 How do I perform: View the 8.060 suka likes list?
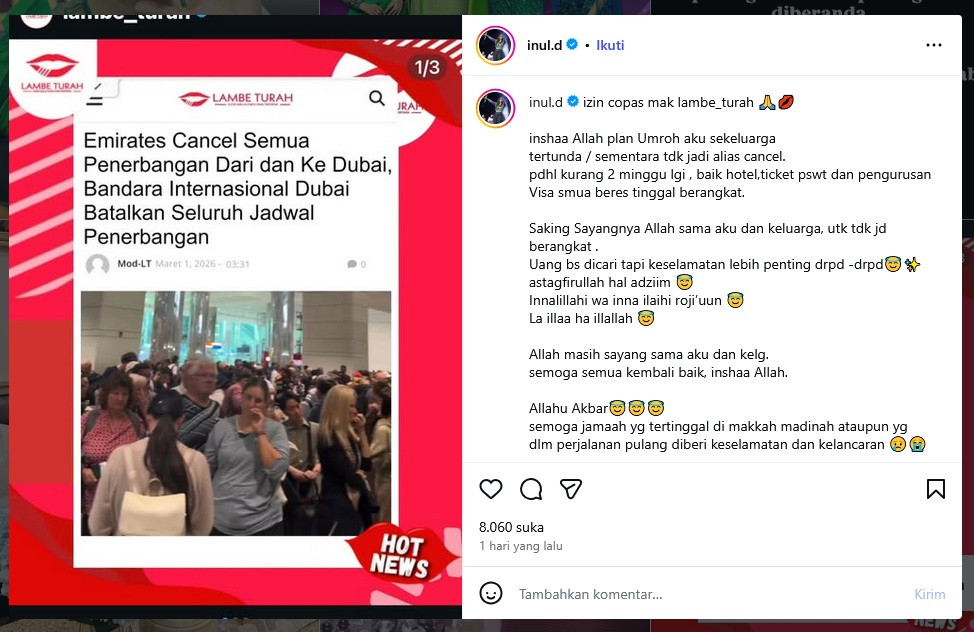[511, 527]
